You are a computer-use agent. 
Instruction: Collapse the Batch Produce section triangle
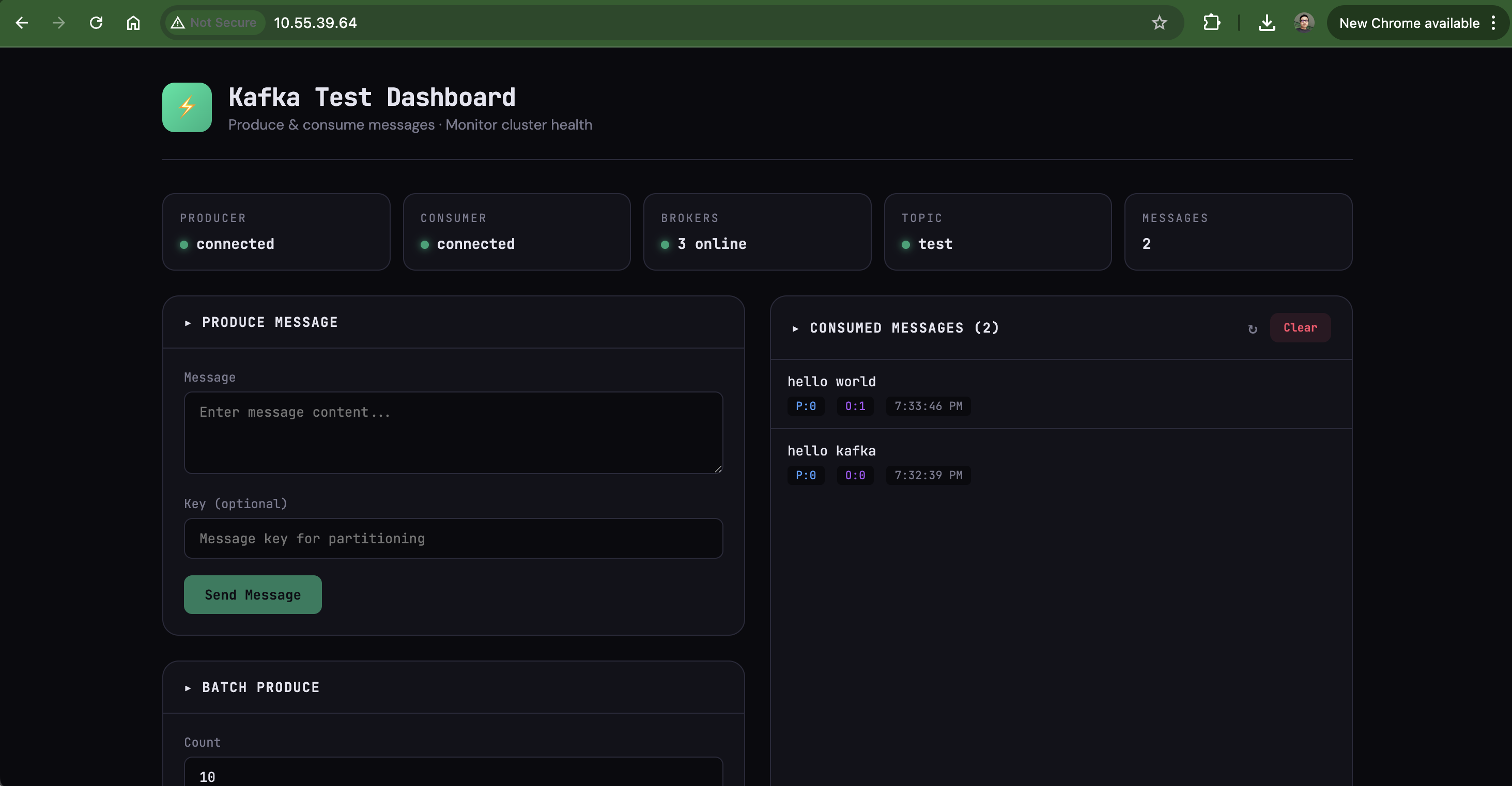(188, 687)
